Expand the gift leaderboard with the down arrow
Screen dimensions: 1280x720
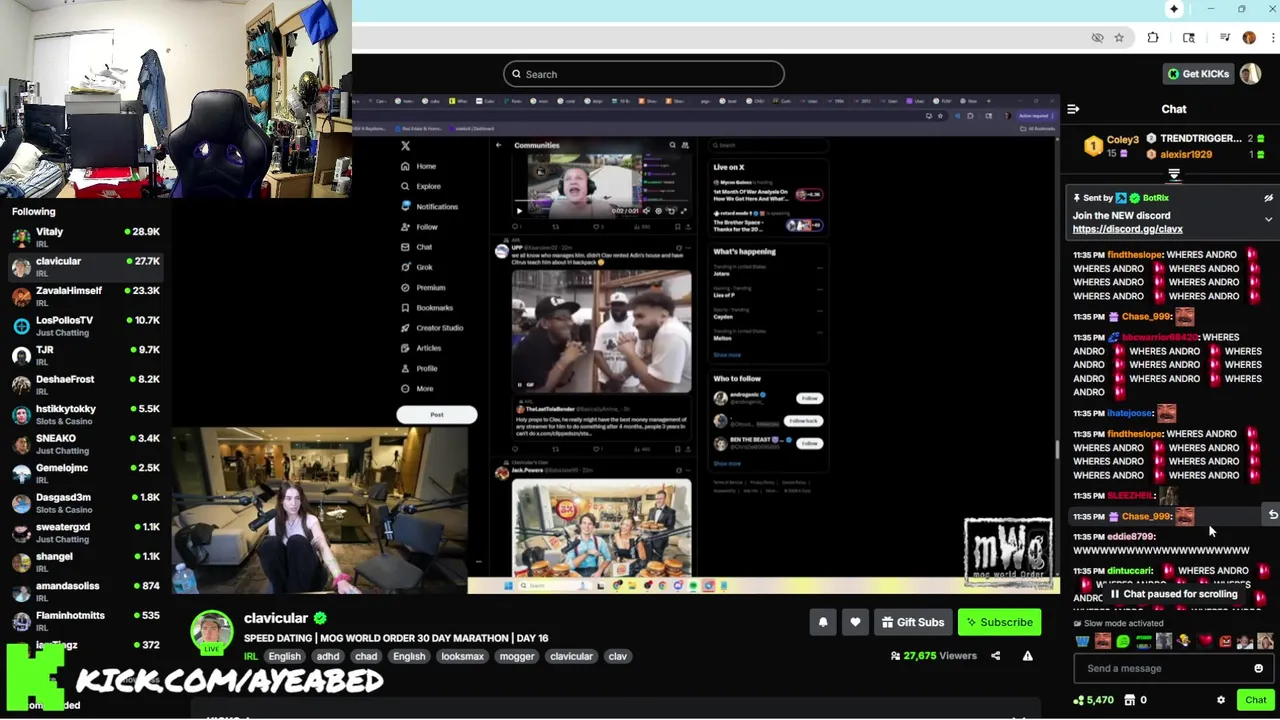1174,175
